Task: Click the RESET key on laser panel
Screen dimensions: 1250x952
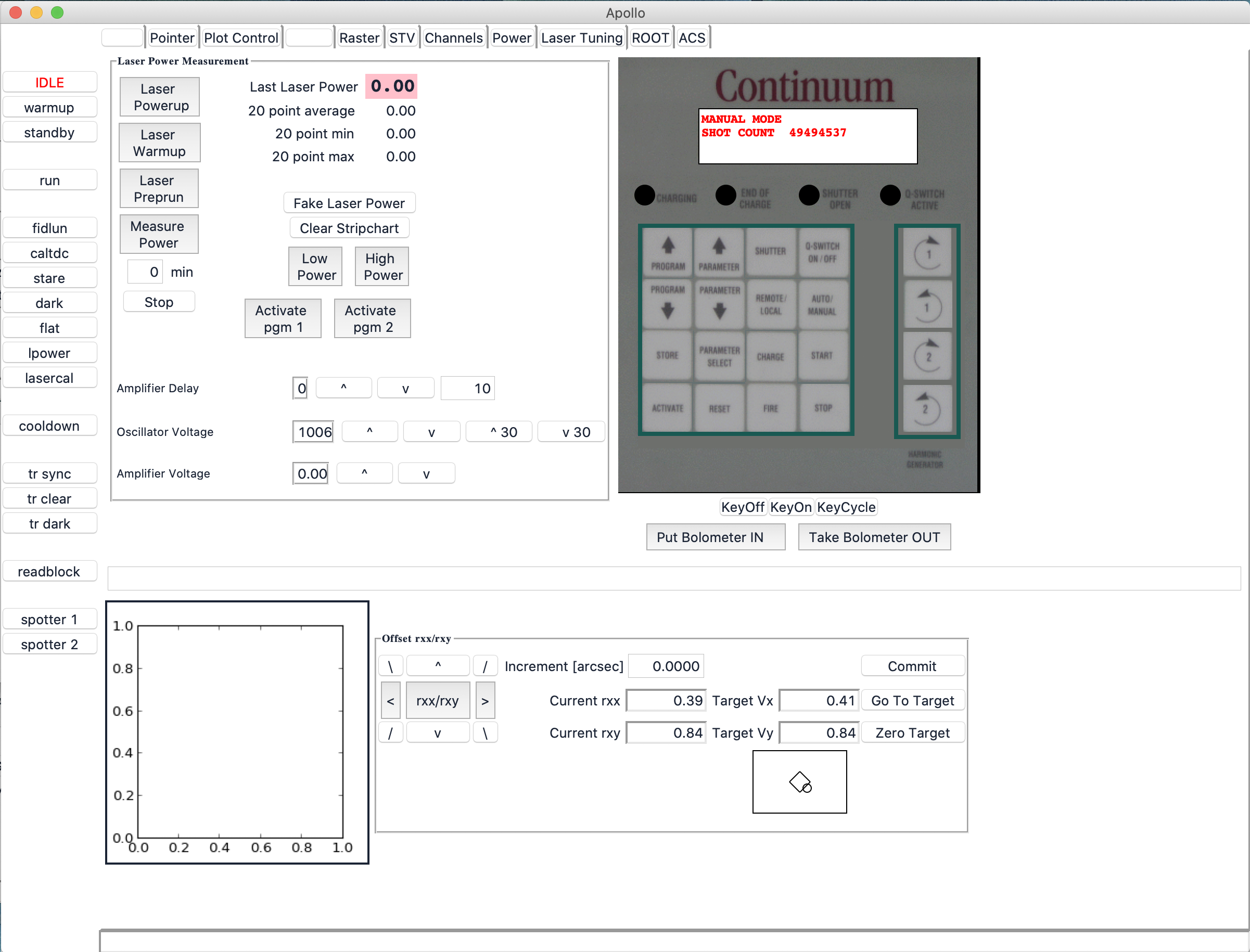Action: coord(719,407)
